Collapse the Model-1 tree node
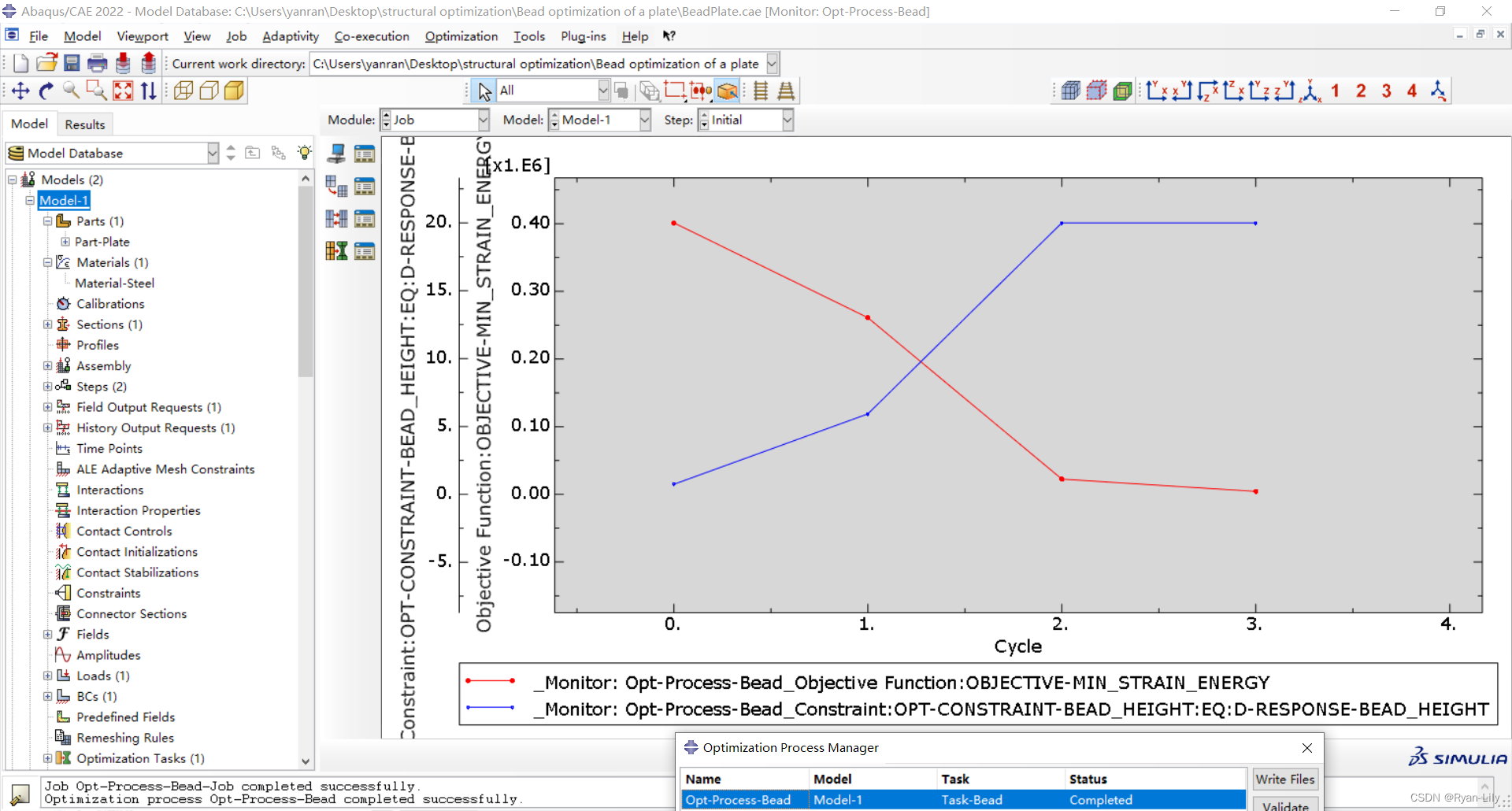1512x811 pixels. [x=30, y=200]
